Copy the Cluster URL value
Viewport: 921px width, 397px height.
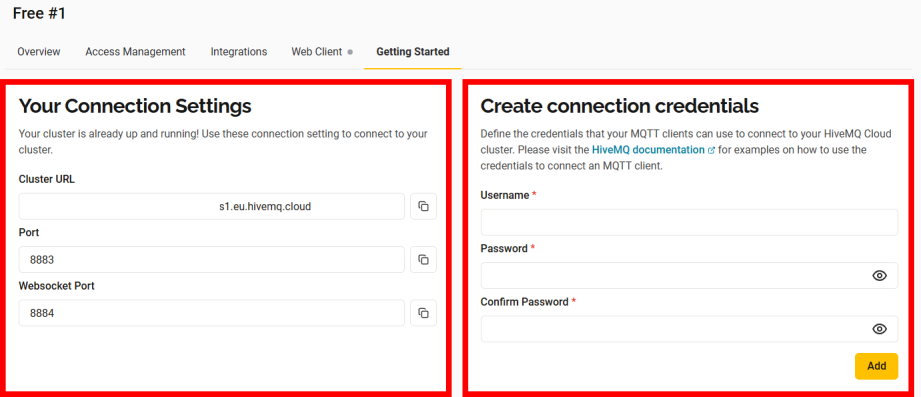point(423,206)
